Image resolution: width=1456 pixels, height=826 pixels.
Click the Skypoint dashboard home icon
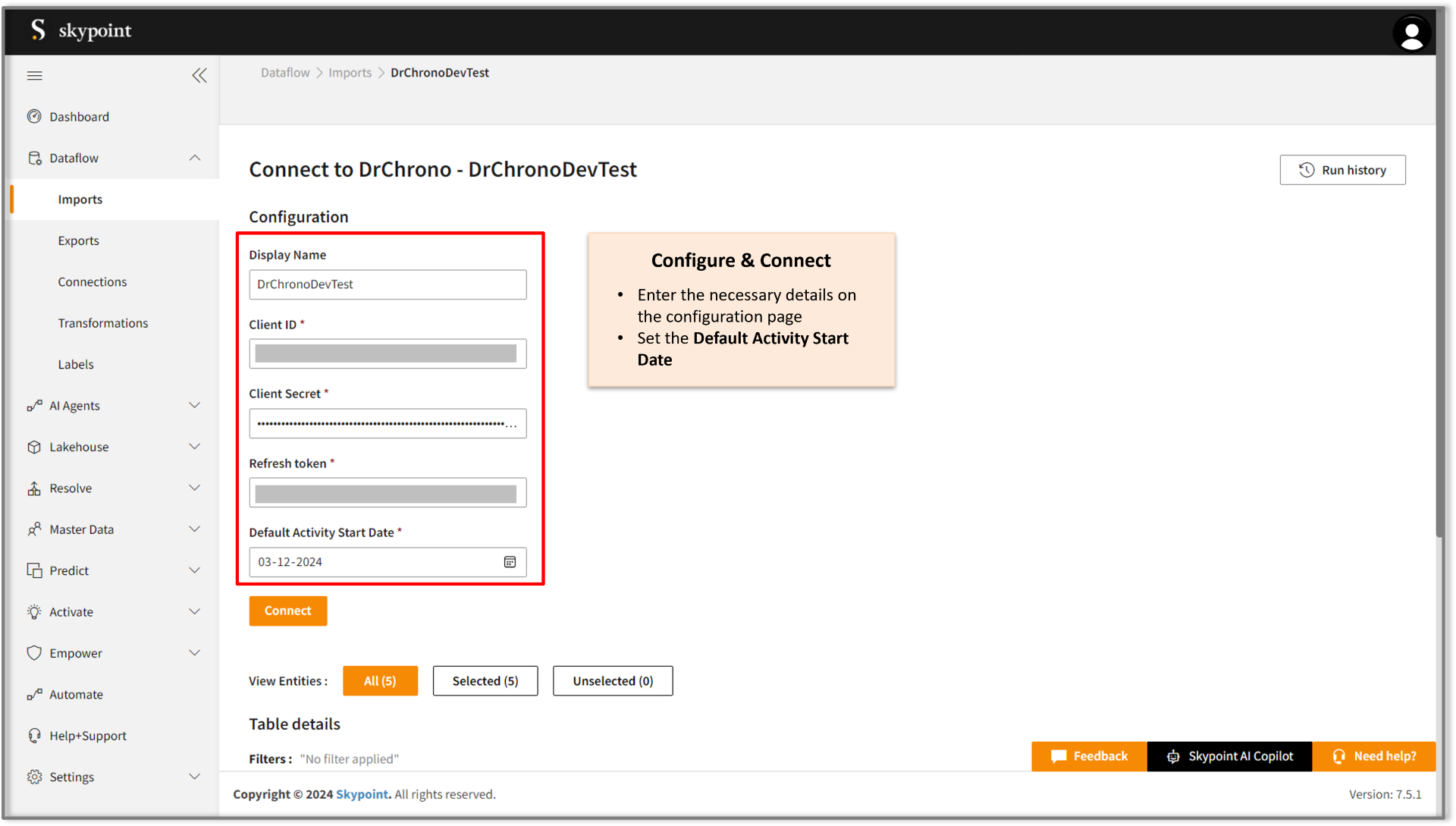[x=34, y=116]
